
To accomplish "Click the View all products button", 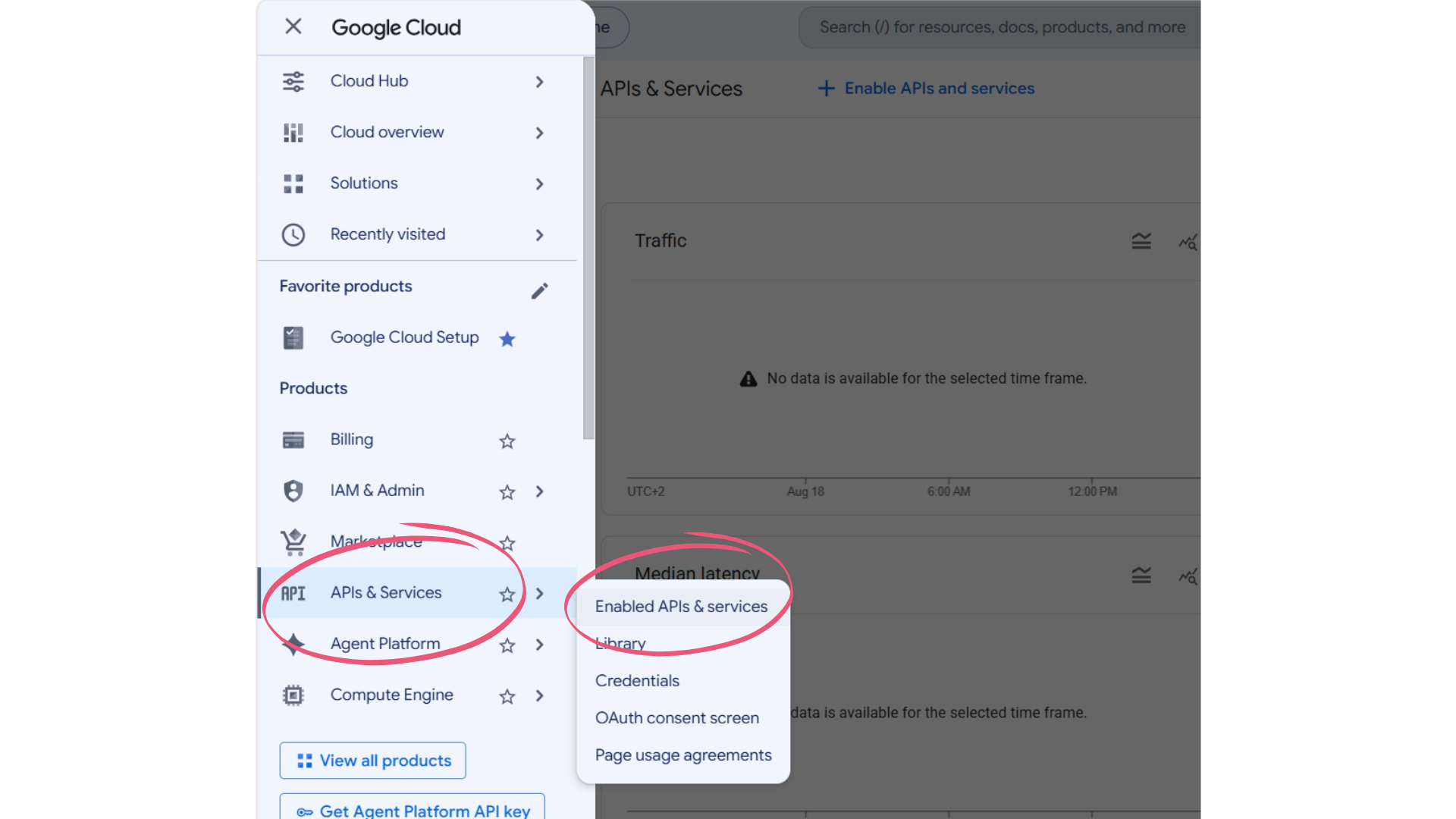I will point(372,761).
